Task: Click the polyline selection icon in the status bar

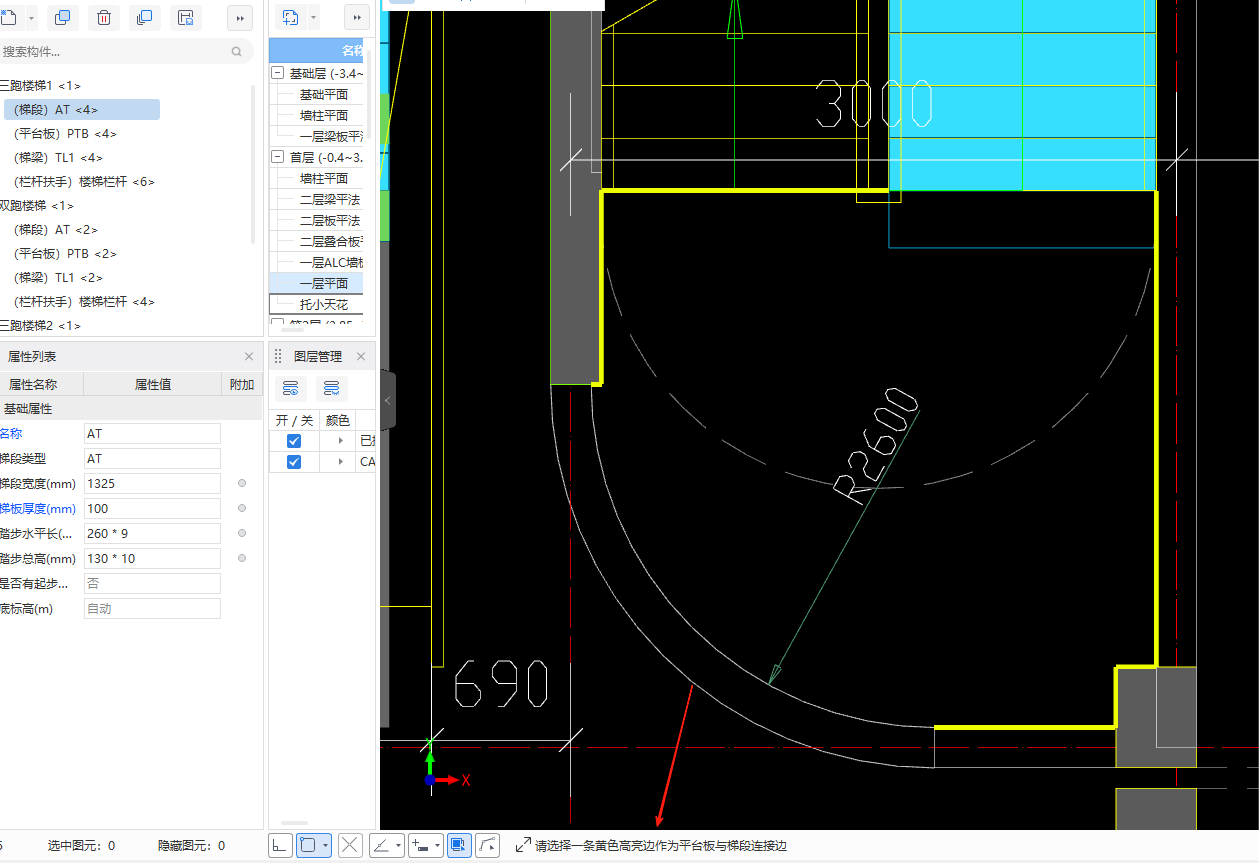Action: click(x=487, y=845)
